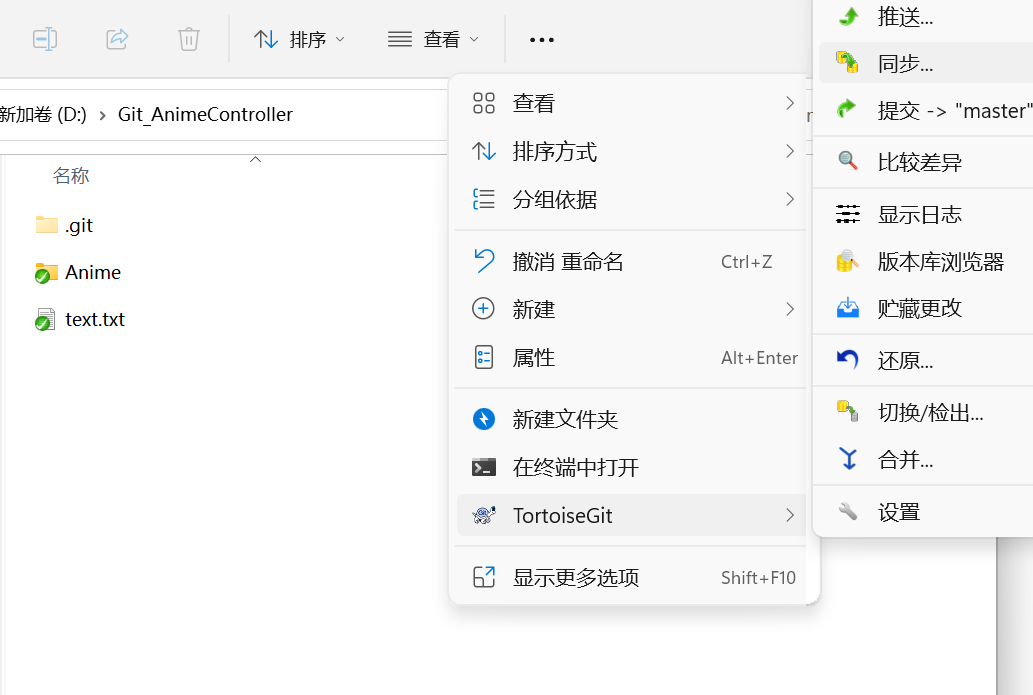Click the Stash Changes (贮藏更改) icon
The image size is (1033, 695).
pyautogui.click(x=848, y=308)
